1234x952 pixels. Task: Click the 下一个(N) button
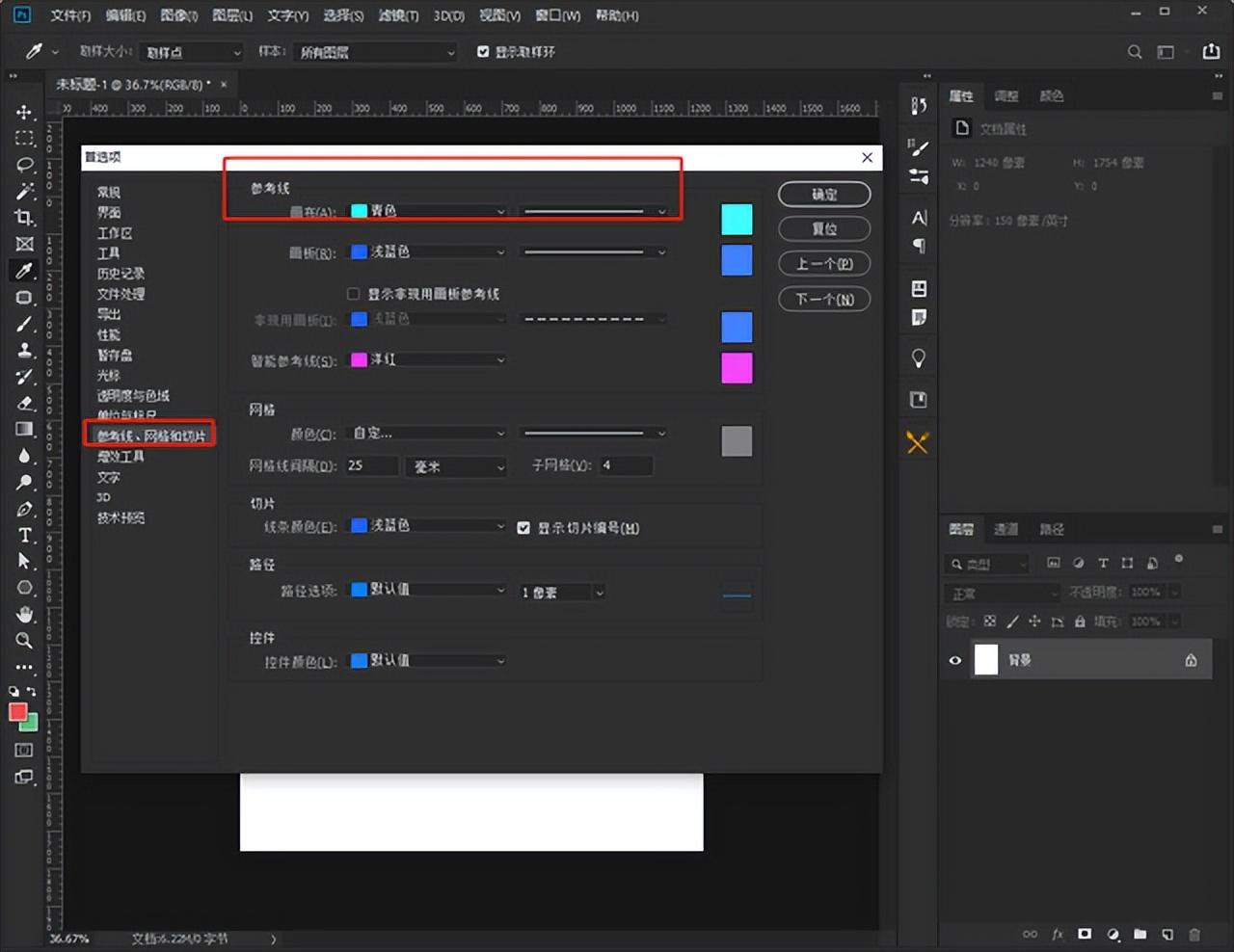pos(824,300)
